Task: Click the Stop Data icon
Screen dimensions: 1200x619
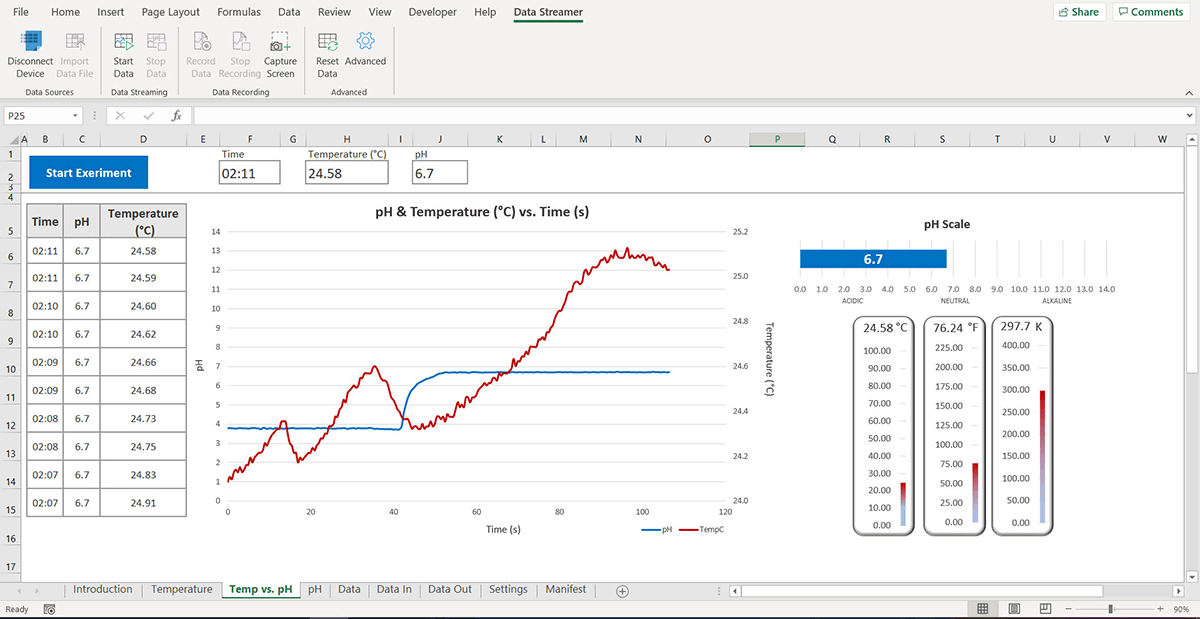Action: [156, 42]
